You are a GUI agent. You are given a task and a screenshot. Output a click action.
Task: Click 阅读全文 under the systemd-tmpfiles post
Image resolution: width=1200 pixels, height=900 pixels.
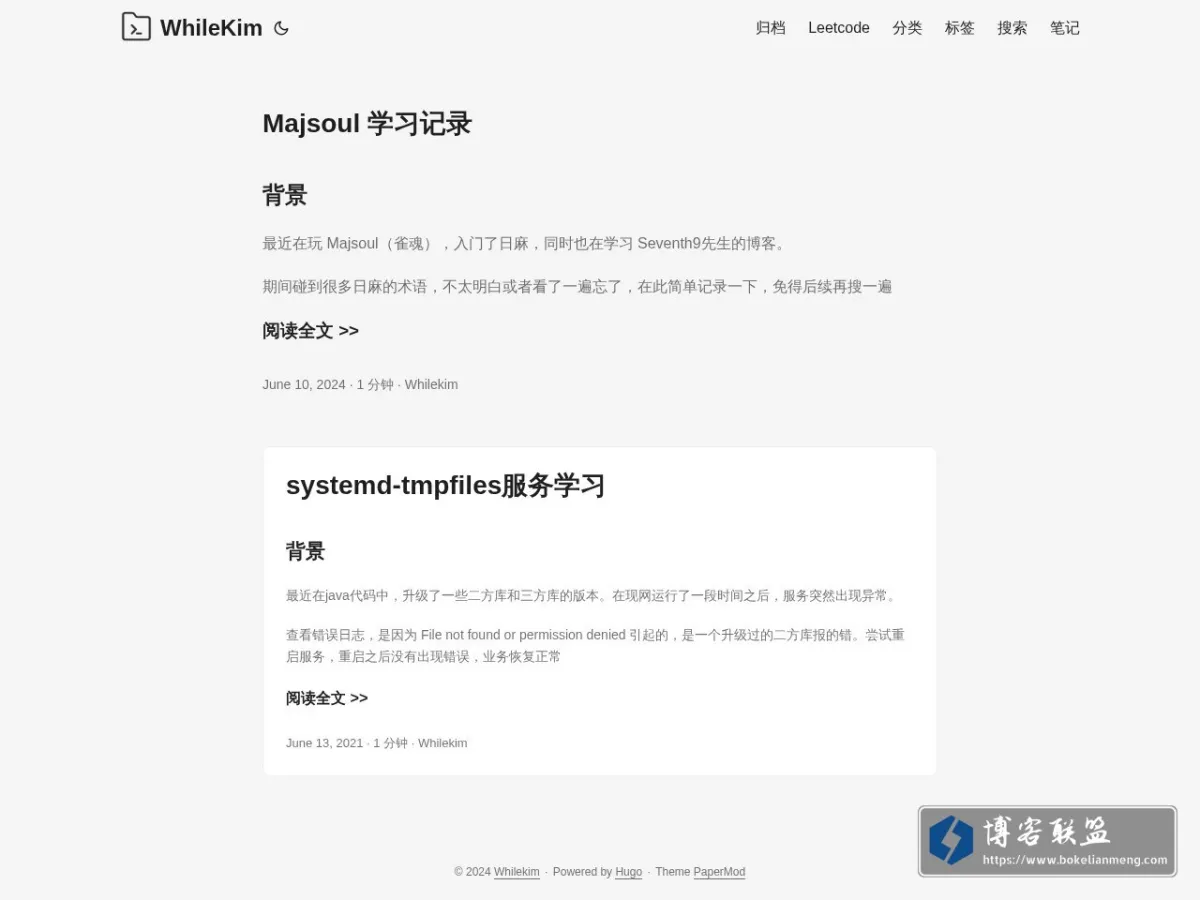pos(327,698)
